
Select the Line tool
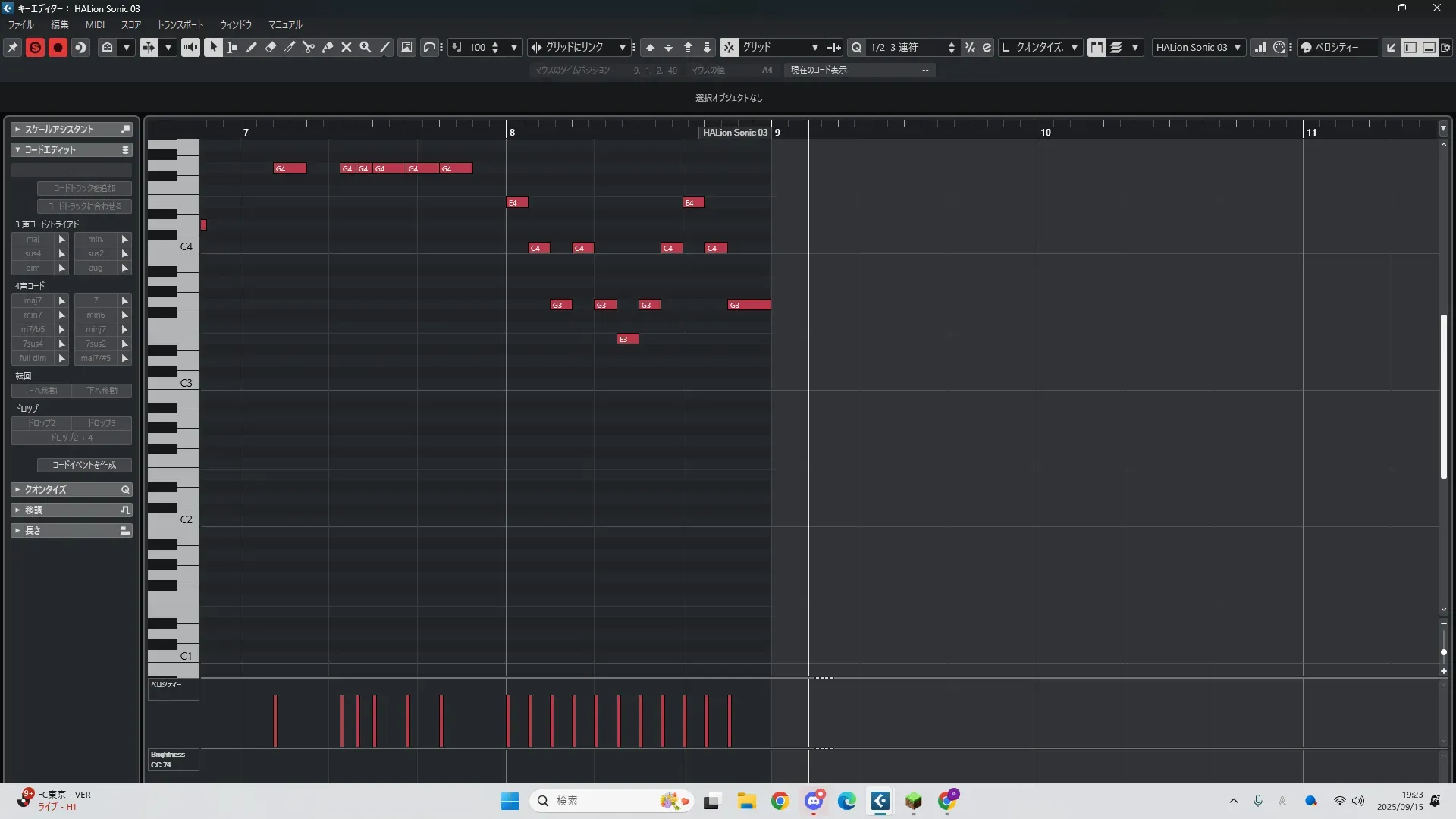coord(385,47)
